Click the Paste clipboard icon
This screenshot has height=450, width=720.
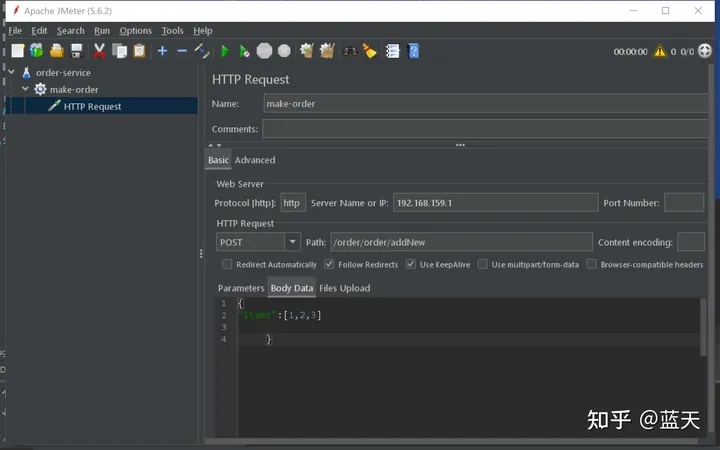pos(139,51)
